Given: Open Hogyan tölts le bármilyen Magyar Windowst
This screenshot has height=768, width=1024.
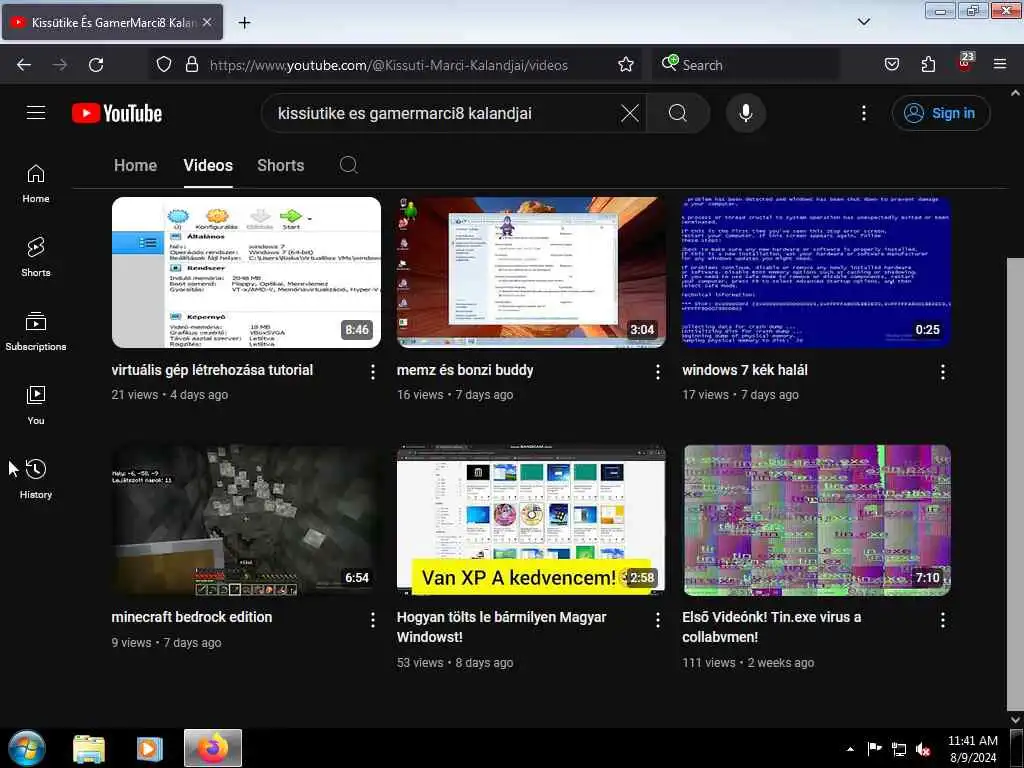Looking at the screenshot, I should [x=502, y=627].
